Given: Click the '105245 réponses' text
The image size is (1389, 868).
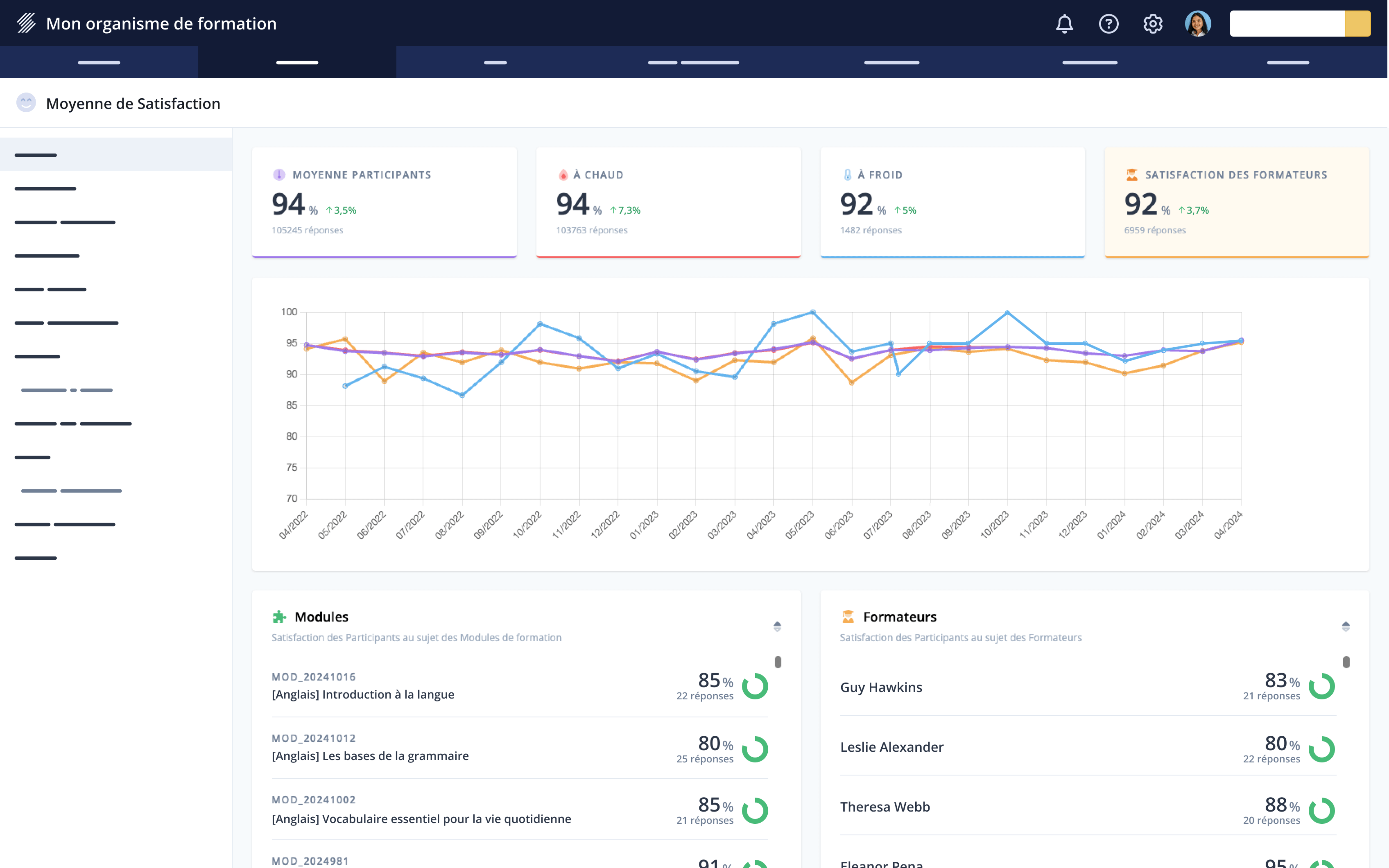Looking at the screenshot, I should 307,230.
